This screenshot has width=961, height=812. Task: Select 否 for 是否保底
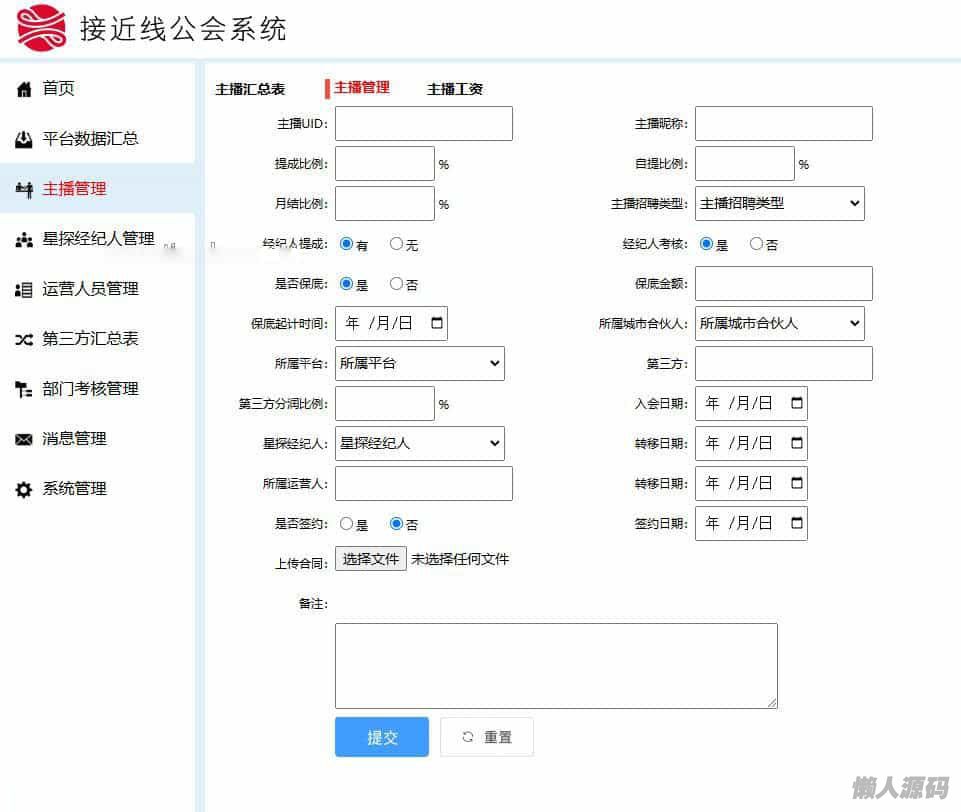click(397, 284)
